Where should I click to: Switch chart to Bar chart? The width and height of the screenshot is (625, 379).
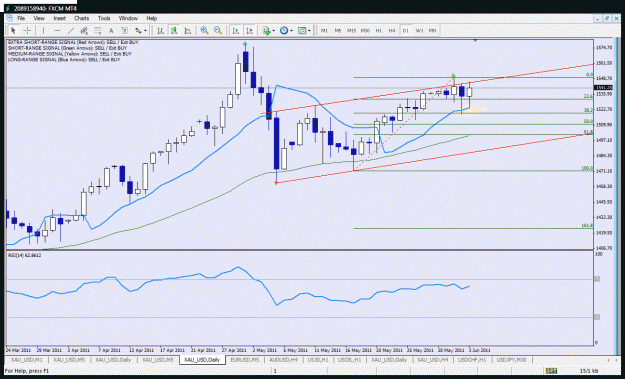pyautogui.click(x=160, y=31)
